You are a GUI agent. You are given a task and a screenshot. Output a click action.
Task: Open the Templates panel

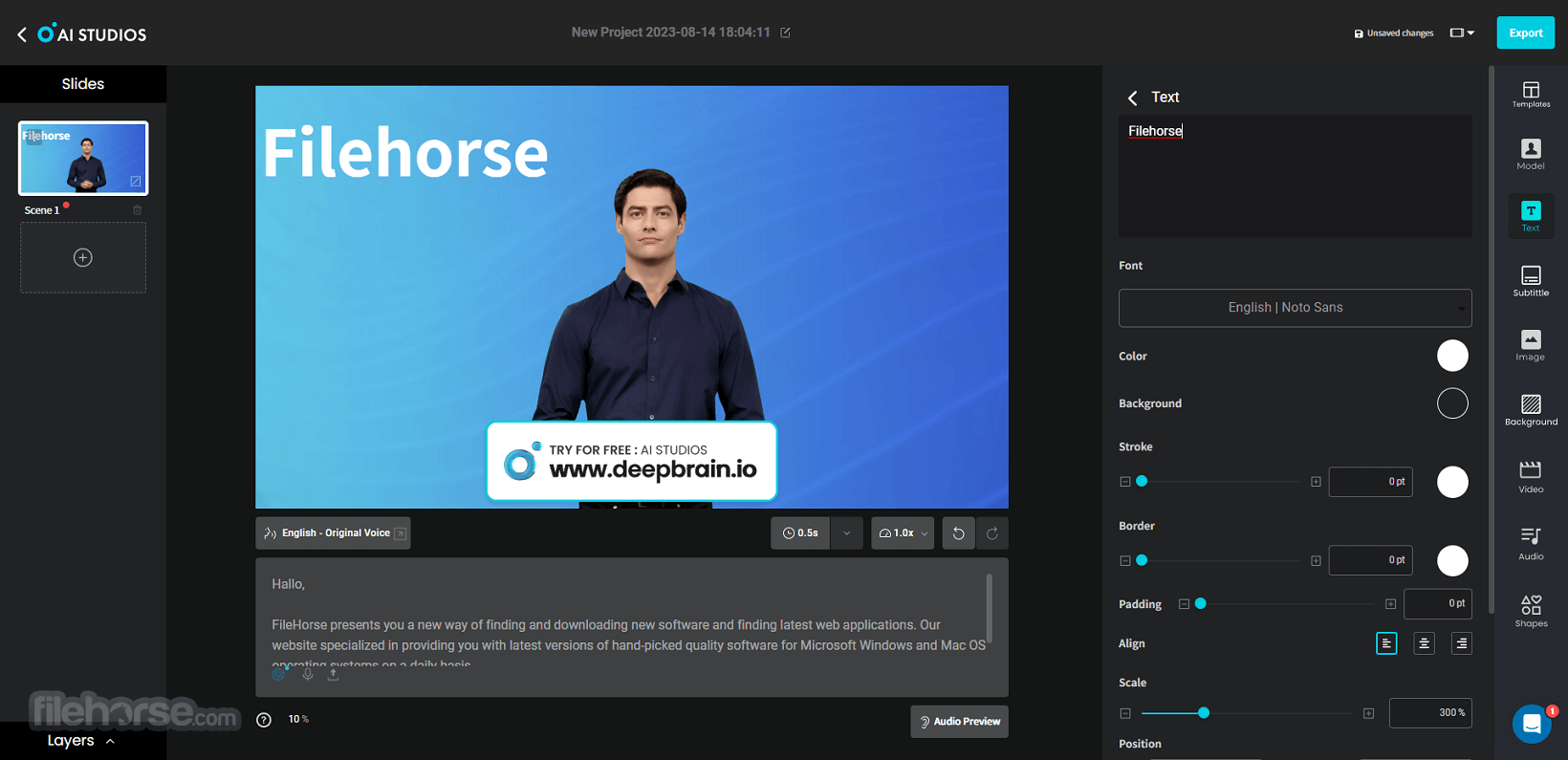(x=1531, y=94)
